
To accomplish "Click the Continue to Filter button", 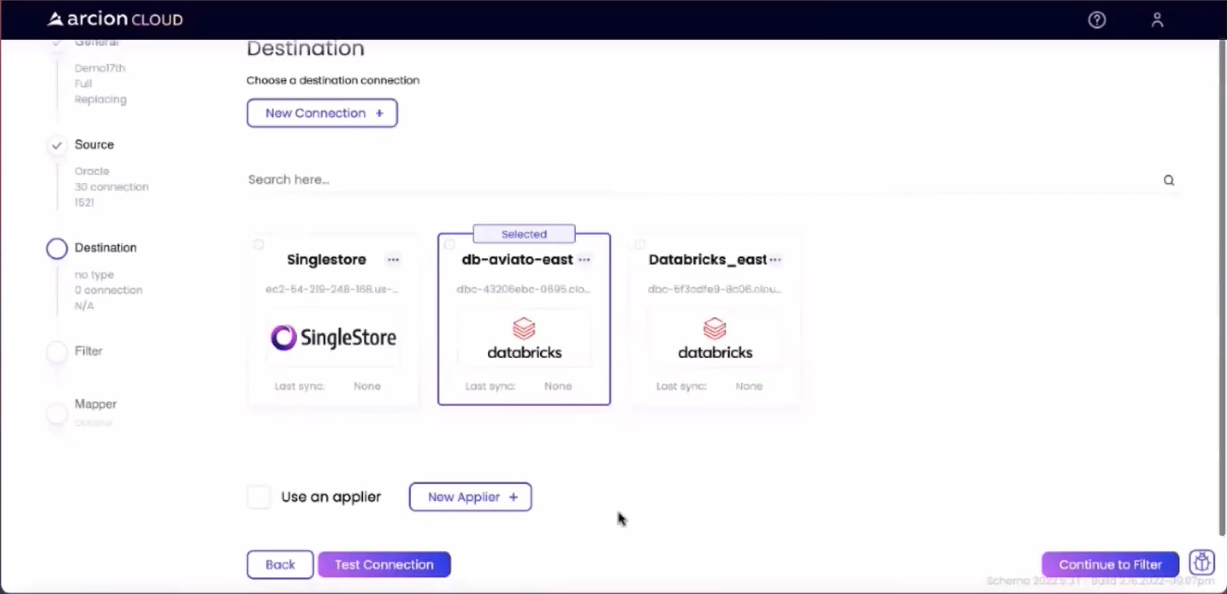I will (1109, 564).
